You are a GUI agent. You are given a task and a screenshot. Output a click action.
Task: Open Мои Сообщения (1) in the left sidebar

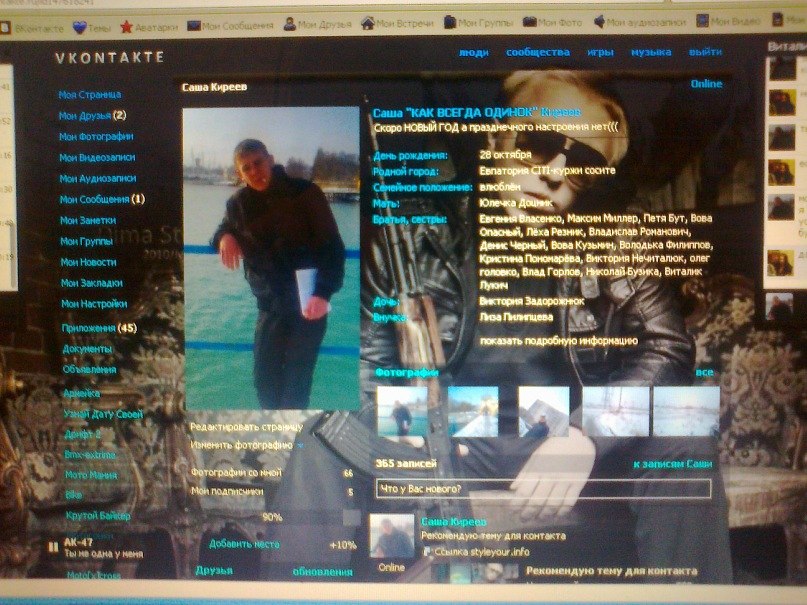tap(101, 199)
